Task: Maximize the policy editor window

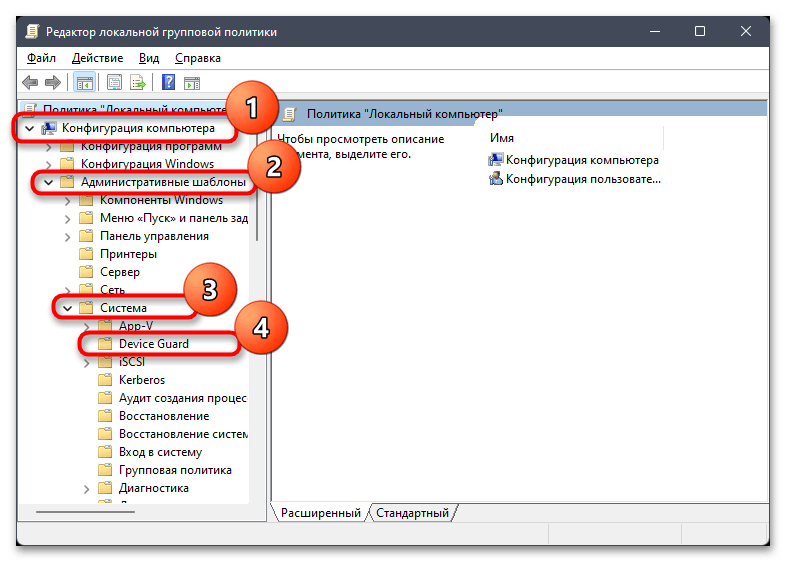Action: 700,31
